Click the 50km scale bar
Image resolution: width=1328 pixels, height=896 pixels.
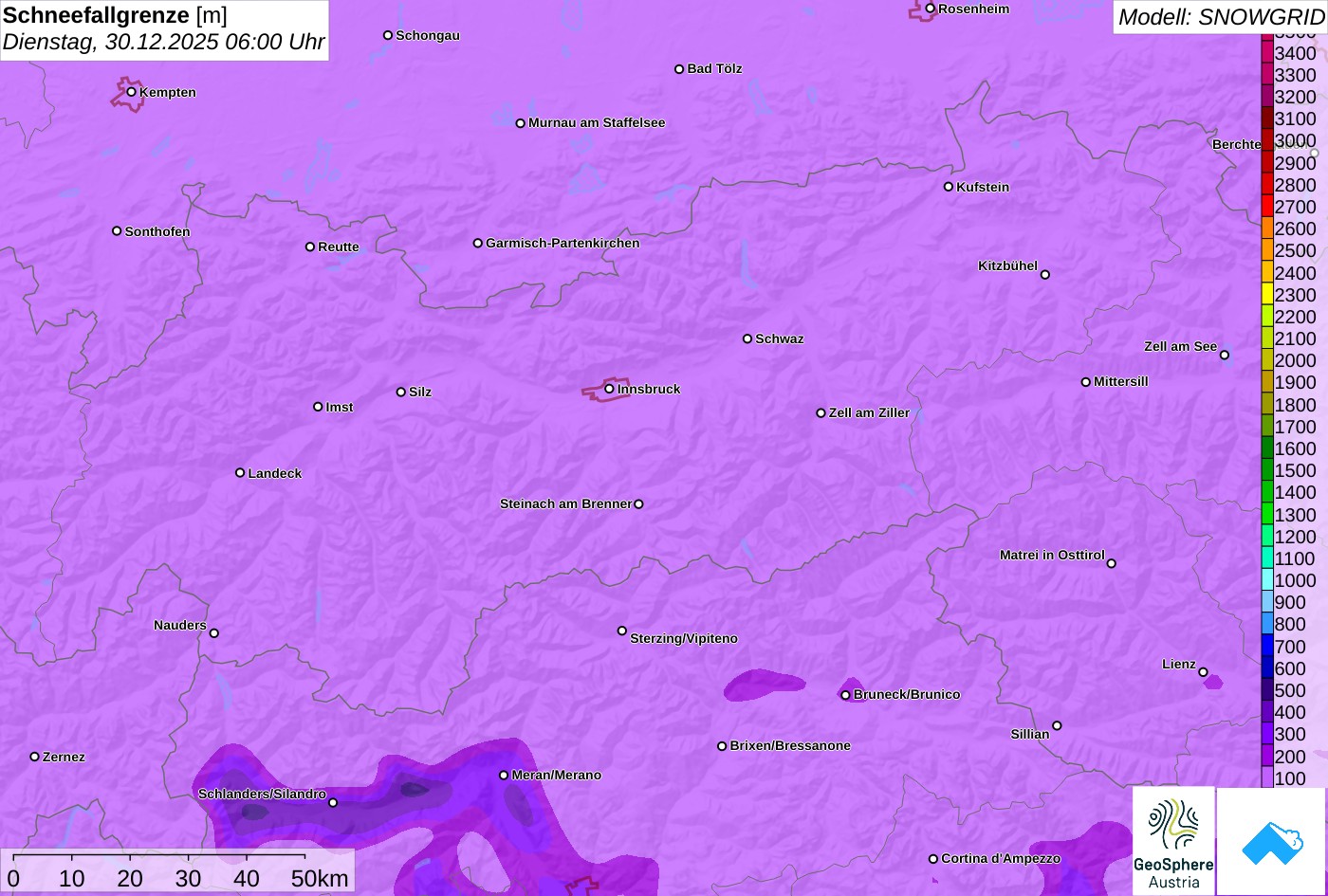pos(159,856)
